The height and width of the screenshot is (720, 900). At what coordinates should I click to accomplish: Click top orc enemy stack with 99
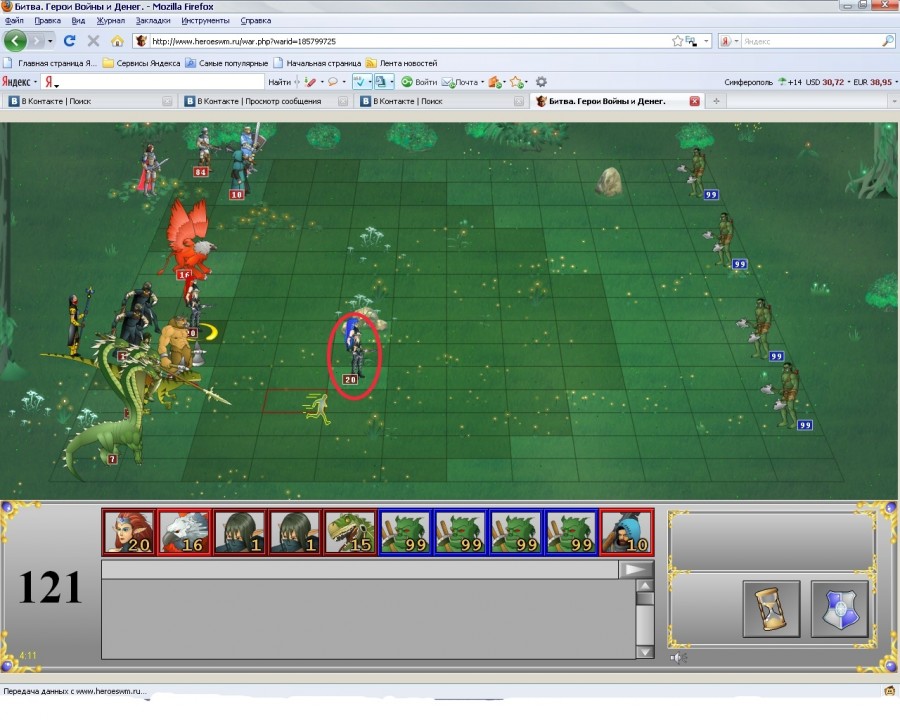click(x=697, y=172)
